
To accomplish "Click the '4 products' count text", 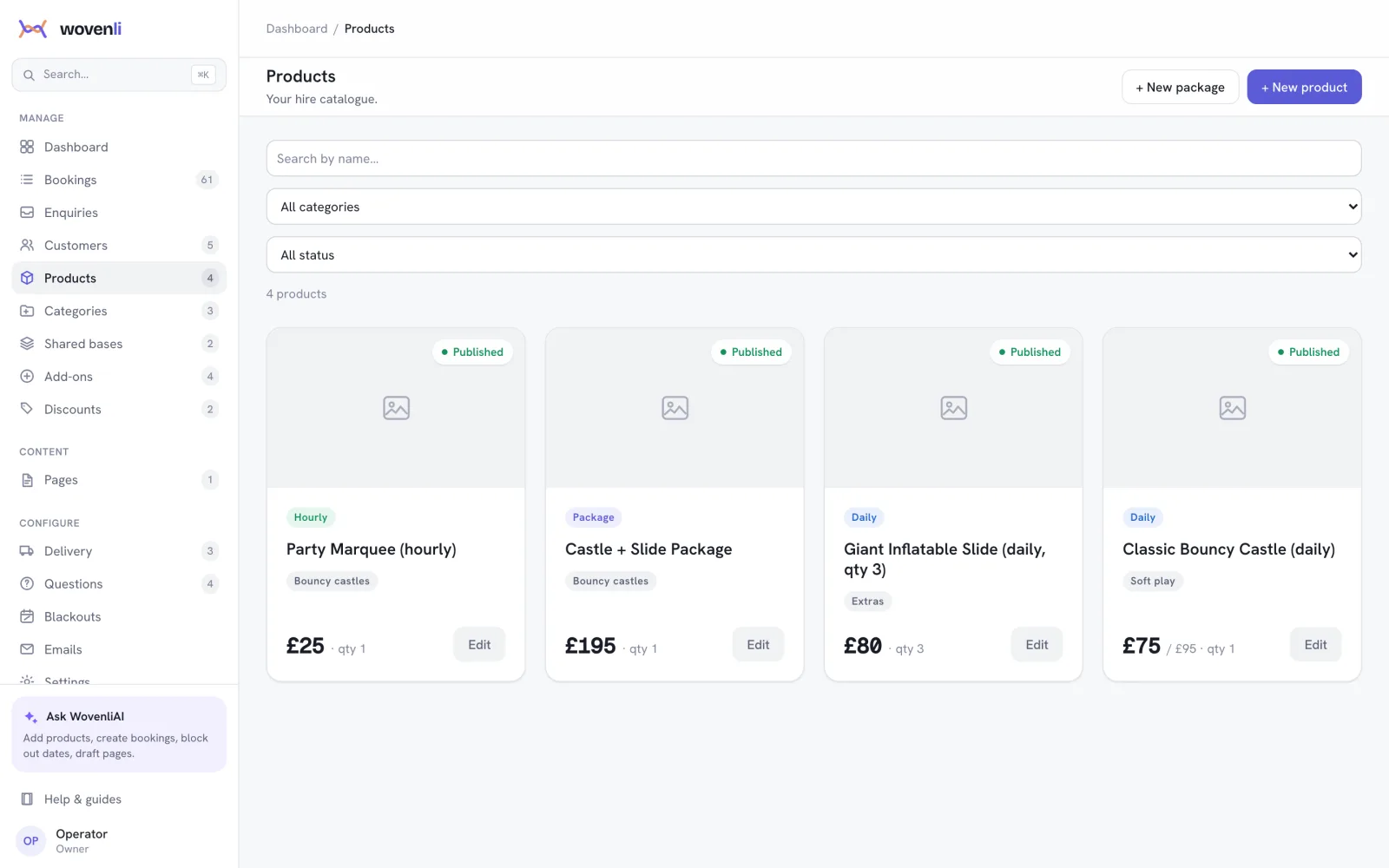I will click(296, 294).
